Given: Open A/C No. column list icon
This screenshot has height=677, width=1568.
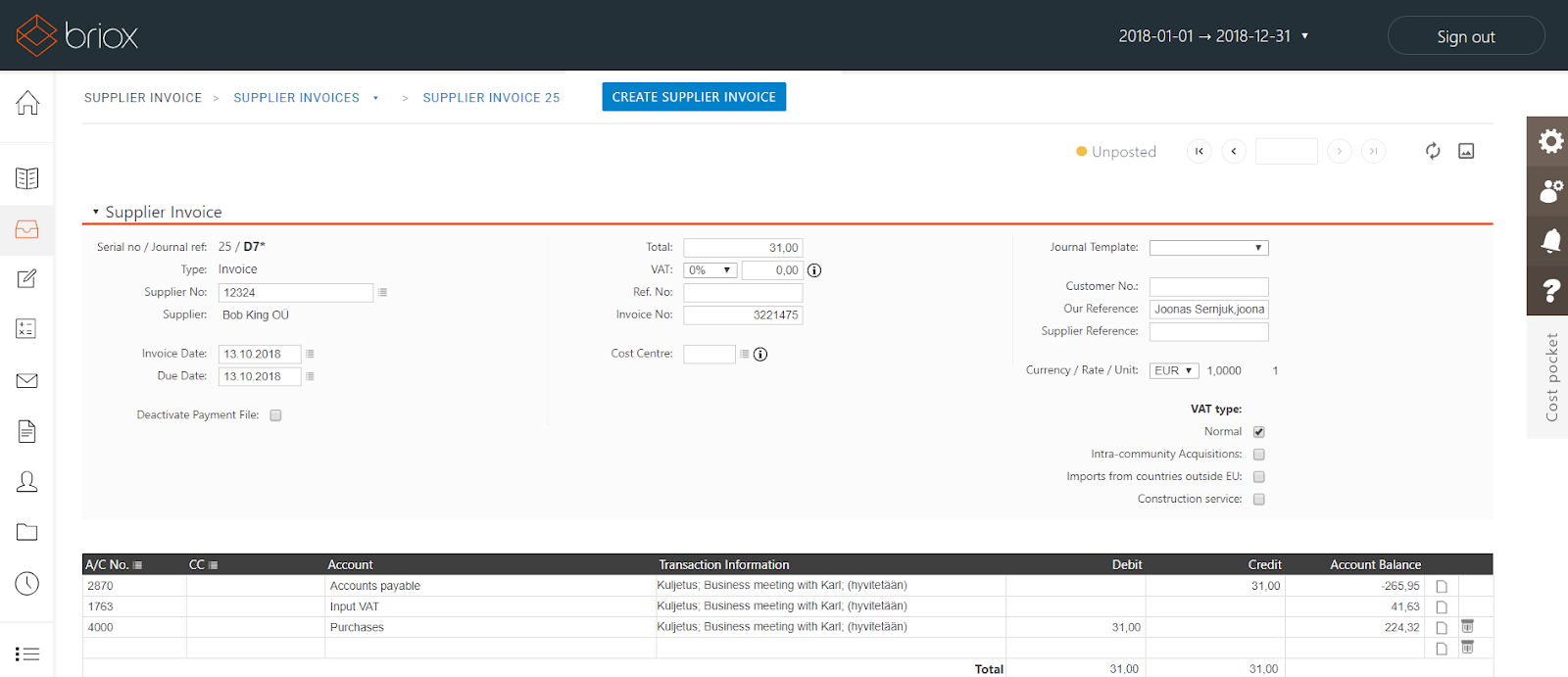Looking at the screenshot, I should (x=137, y=565).
